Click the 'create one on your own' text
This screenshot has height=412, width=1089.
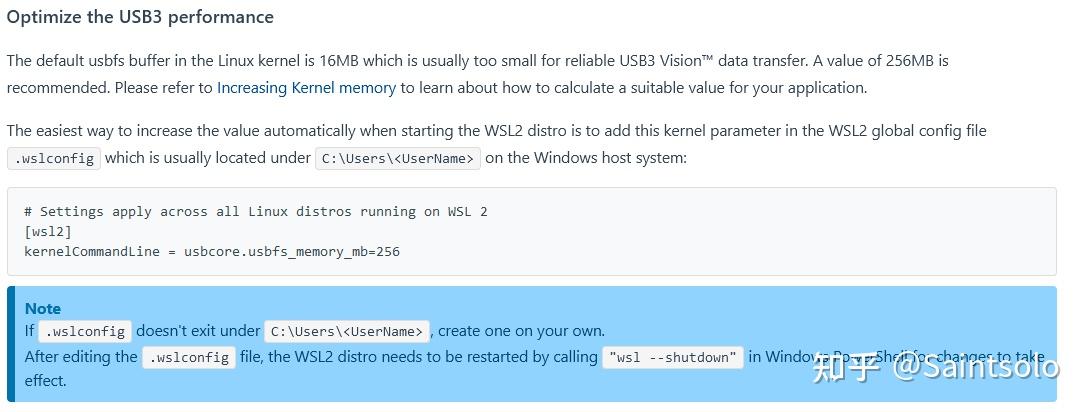pyautogui.click(x=522, y=331)
